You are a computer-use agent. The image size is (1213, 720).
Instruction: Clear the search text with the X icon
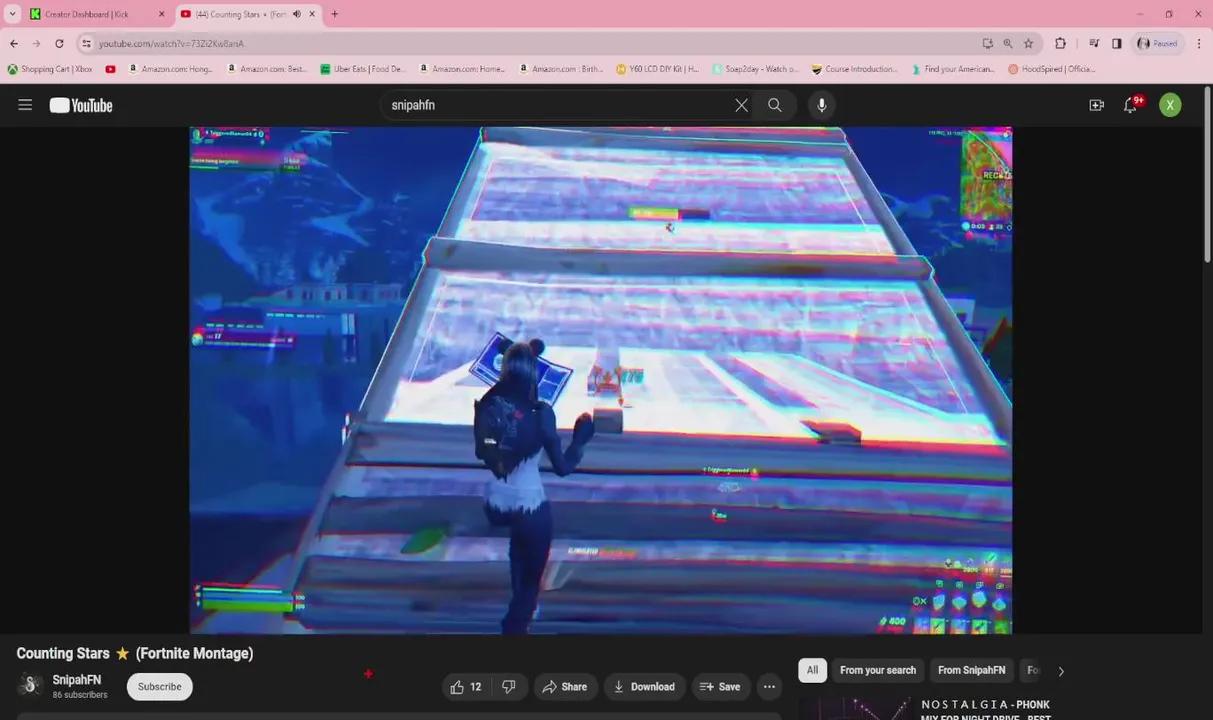pos(741,105)
